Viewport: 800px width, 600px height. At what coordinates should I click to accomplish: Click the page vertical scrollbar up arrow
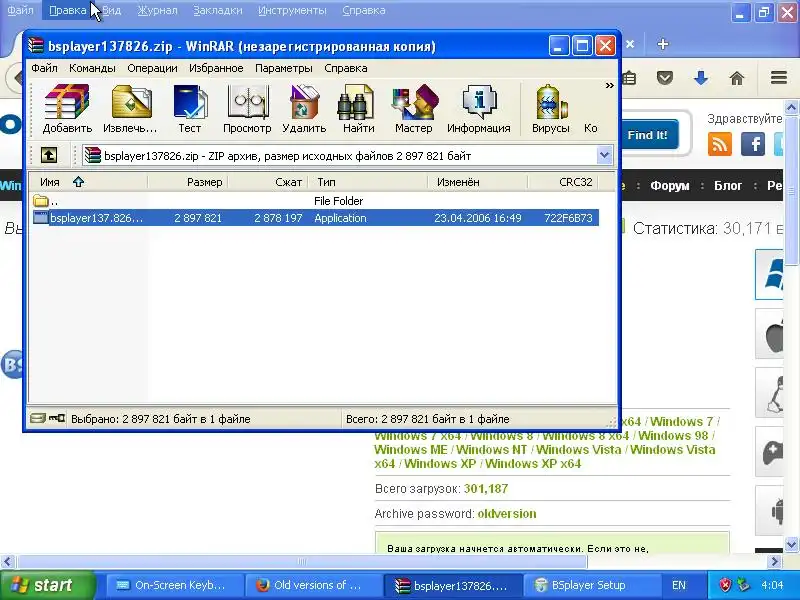[x=791, y=108]
